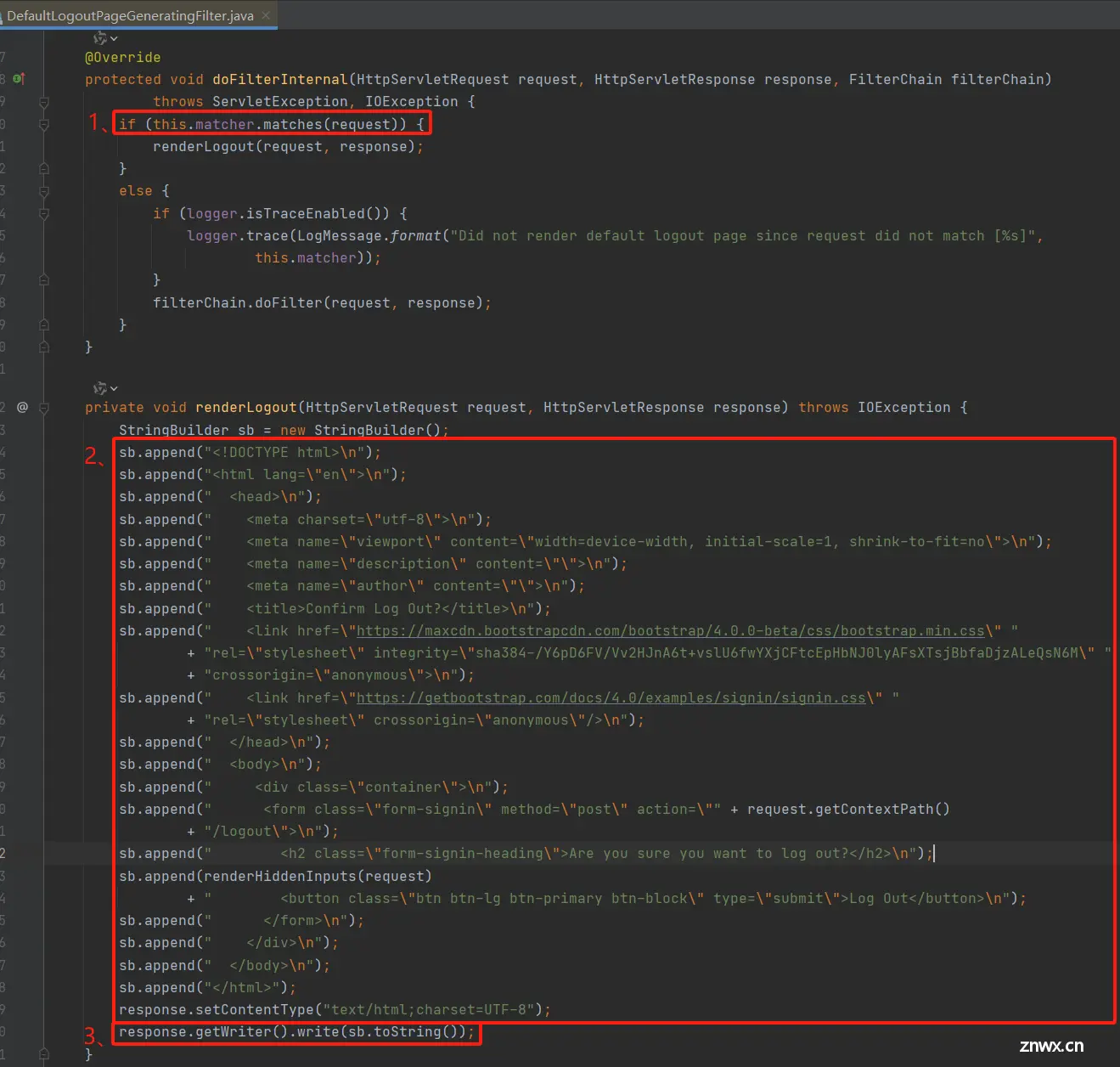Click the 'Confirm Log Out?' title line
The width and height of the screenshot is (1120, 1067).
(335, 609)
